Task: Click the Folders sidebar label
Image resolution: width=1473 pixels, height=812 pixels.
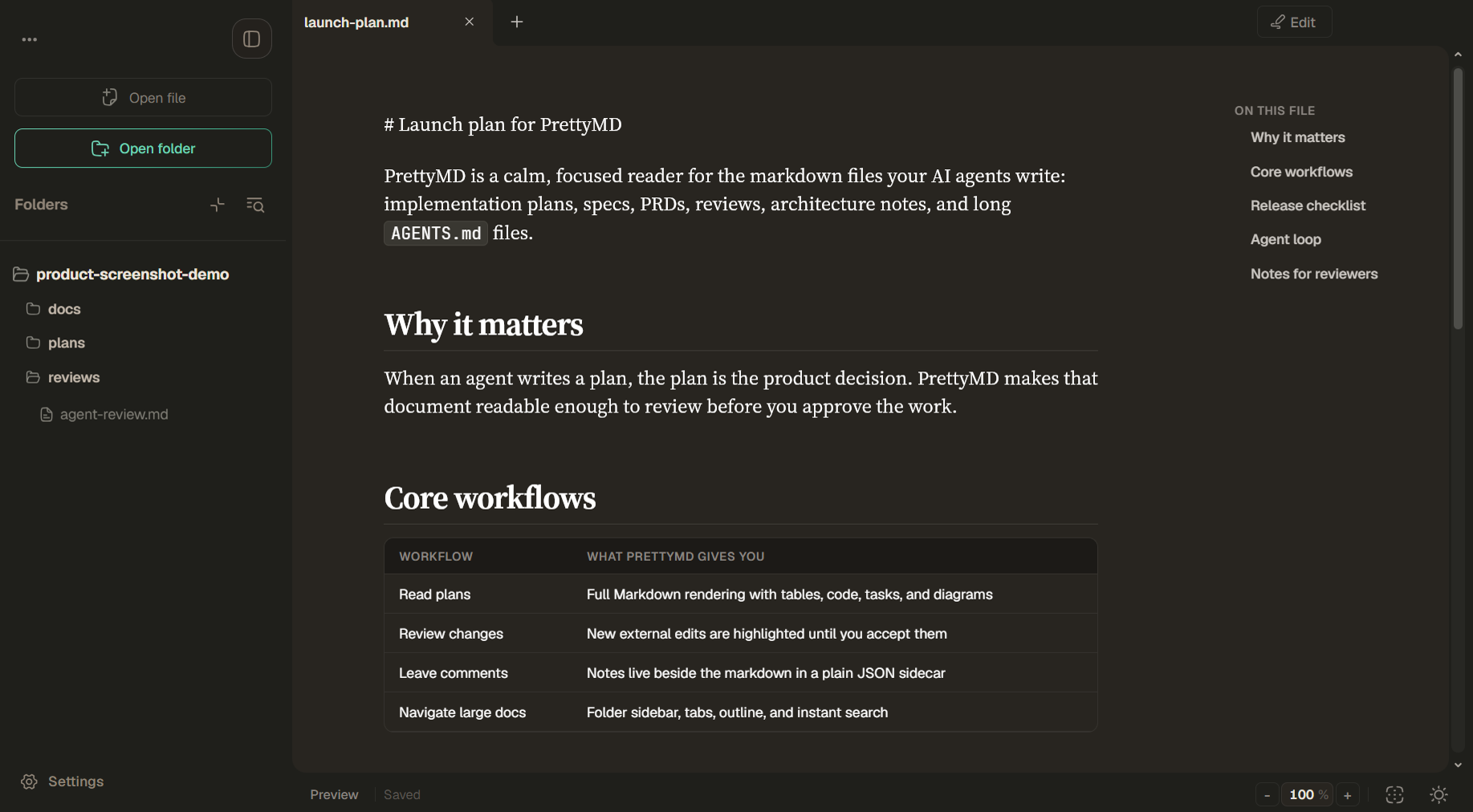Action: 41,205
